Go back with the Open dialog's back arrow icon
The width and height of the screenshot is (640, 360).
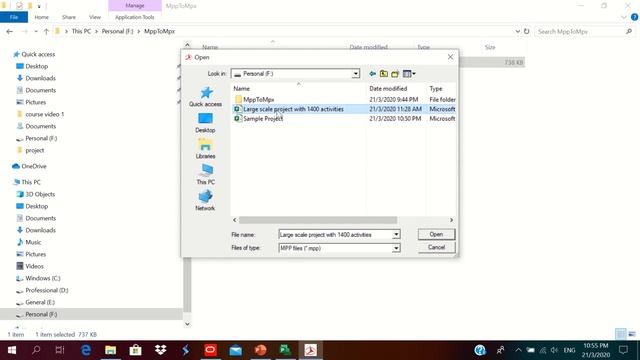point(372,74)
